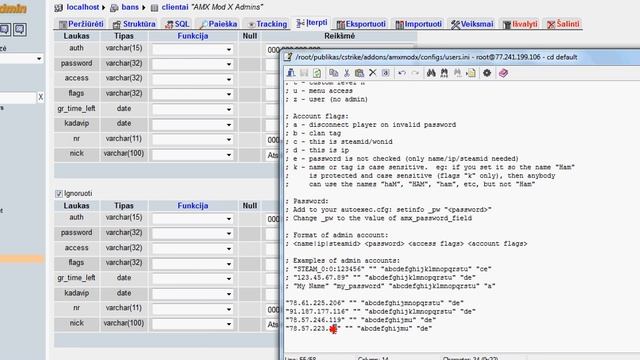Click the editor line starting "91.187.177.116"
This screenshot has width=640, height=360.
click(380, 311)
